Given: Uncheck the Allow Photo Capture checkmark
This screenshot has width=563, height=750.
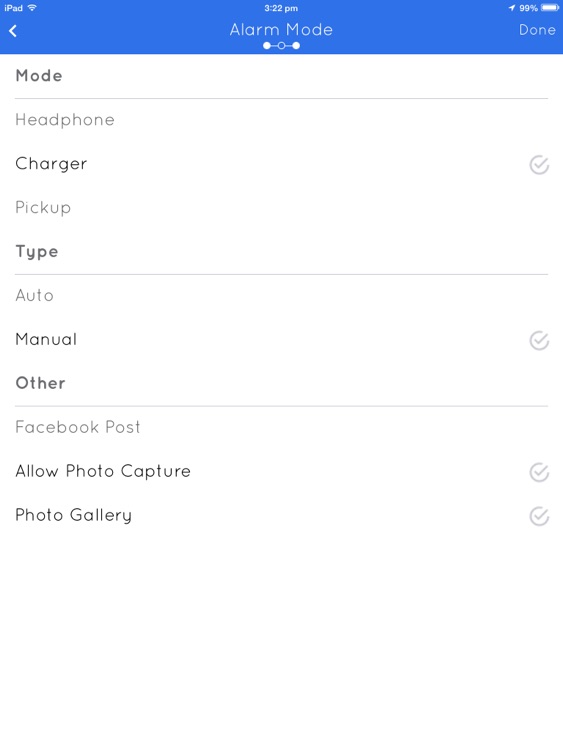Looking at the screenshot, I should 539,472.
